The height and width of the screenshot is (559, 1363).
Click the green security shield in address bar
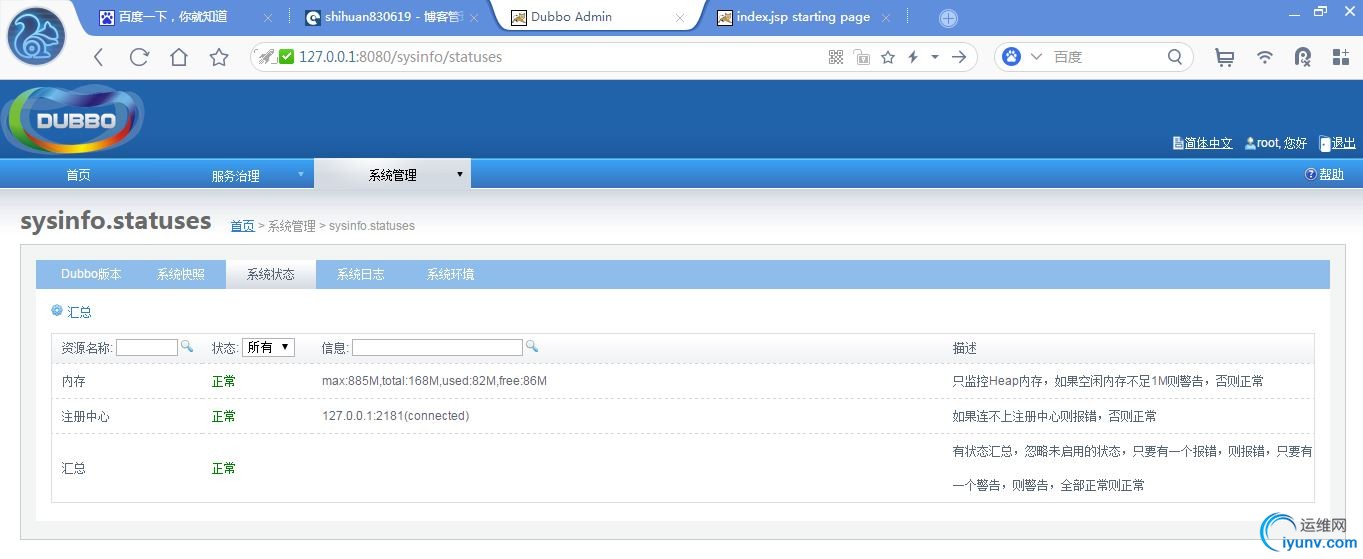[287, 57]
